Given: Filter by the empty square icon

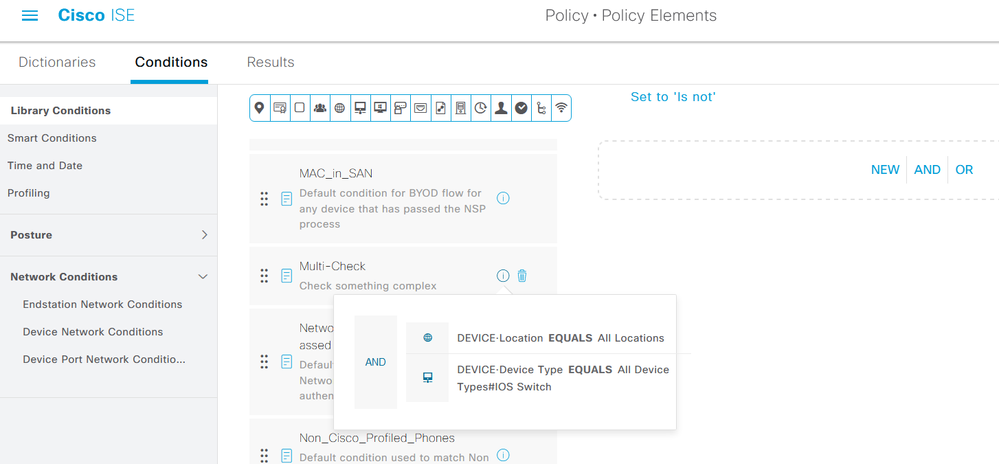Looking at the screenshot, I should pyautogui.click(x=299, y=108).
